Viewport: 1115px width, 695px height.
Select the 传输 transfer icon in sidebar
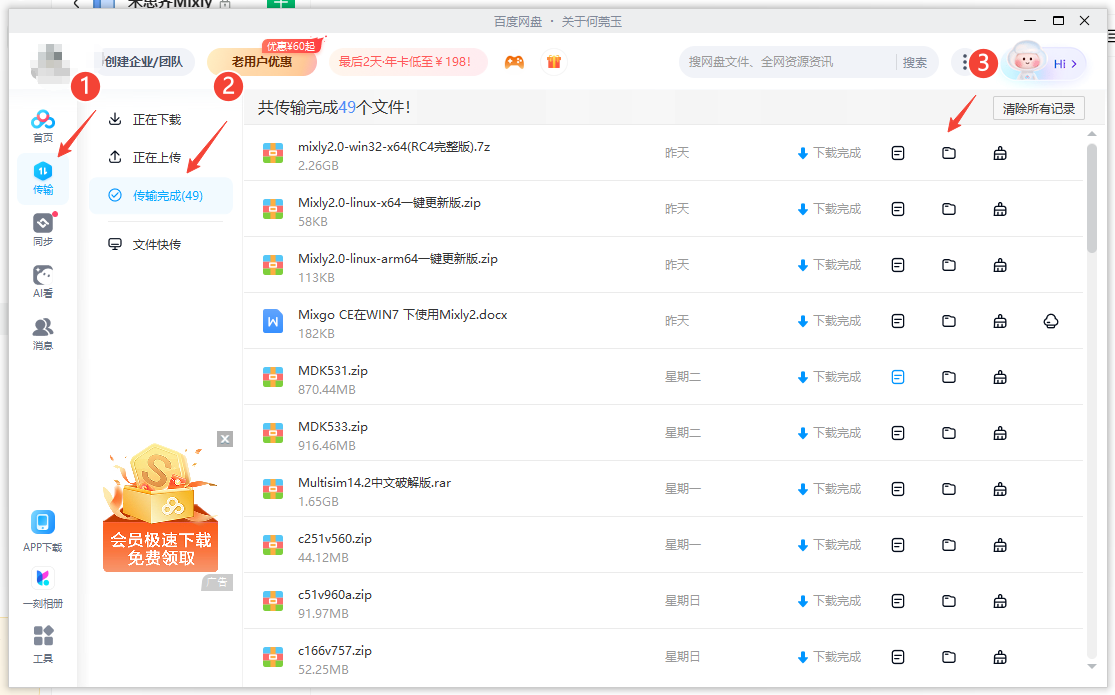[x=43, y=178]
